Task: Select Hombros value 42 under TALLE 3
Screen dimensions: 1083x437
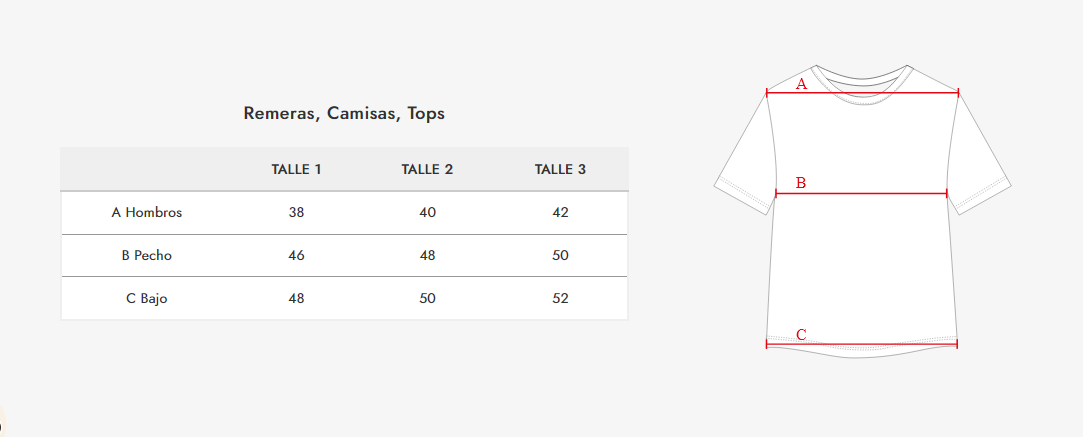Action: [x=560, y=212]
